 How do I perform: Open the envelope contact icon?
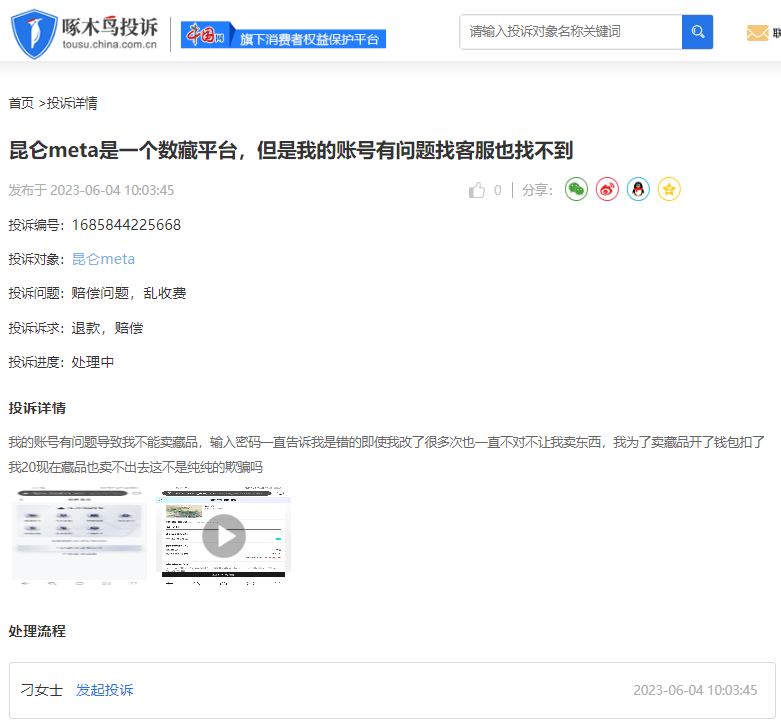[758, 33]
